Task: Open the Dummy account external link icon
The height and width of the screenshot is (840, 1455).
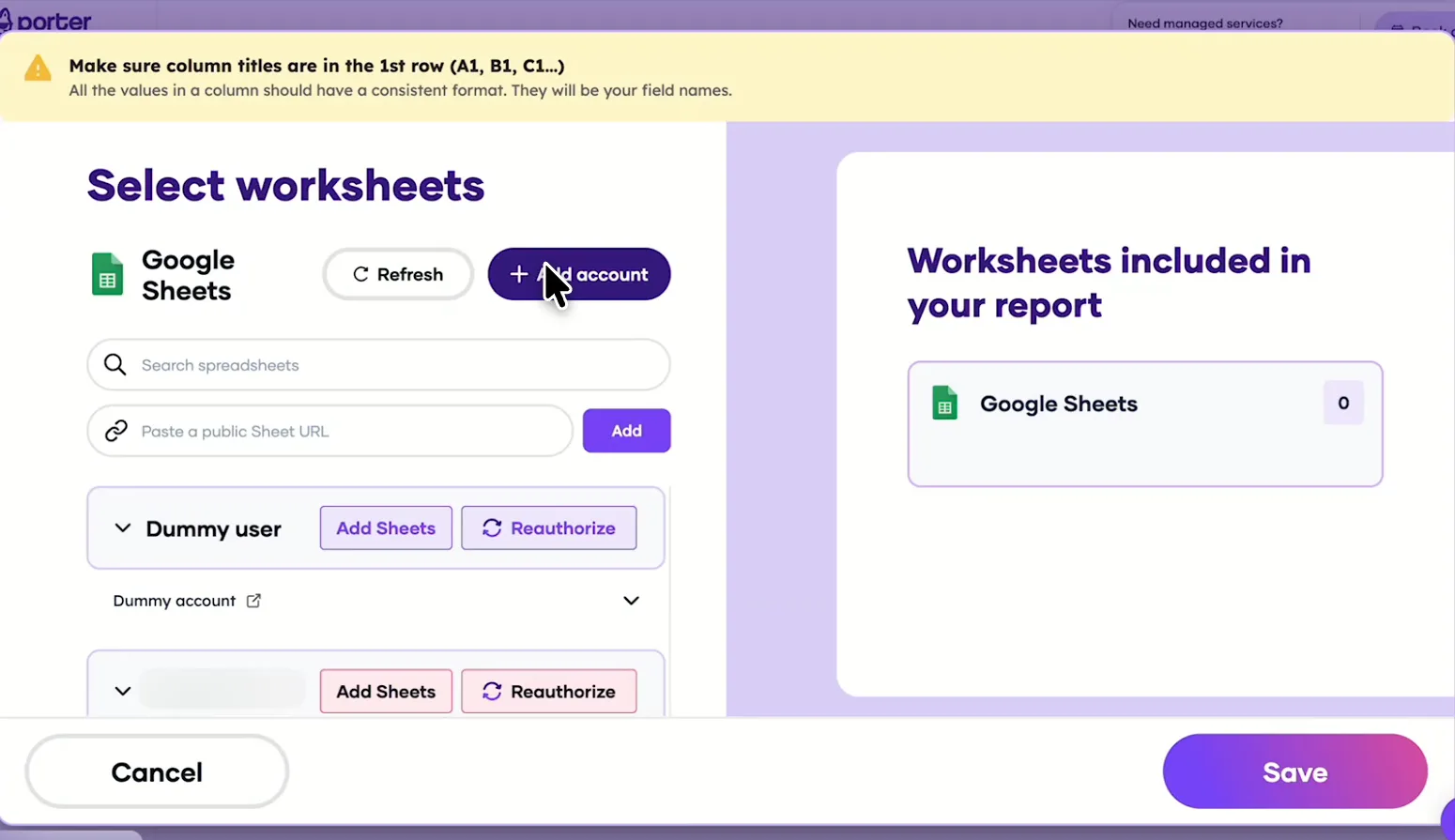Action: pyautogui.click(x=253, y=601)
